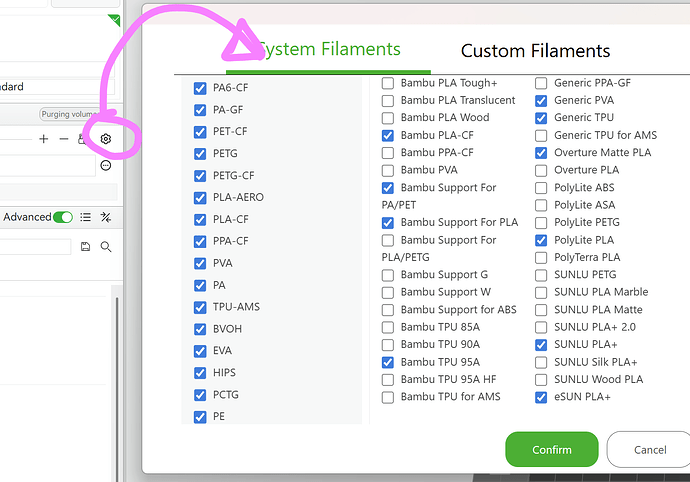Disable Bambu Support For PA/PET

coord(388,188)
